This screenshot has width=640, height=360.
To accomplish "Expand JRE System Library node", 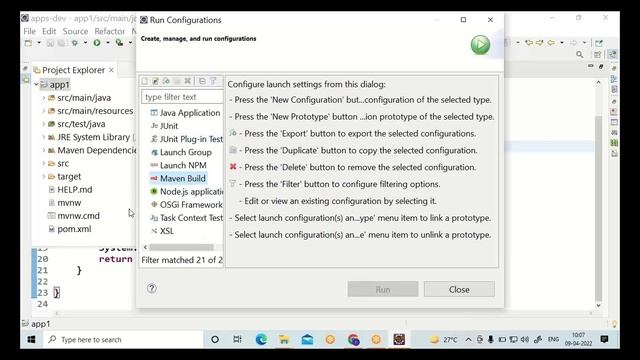I will pyautogui.click(x=44, y=137).
